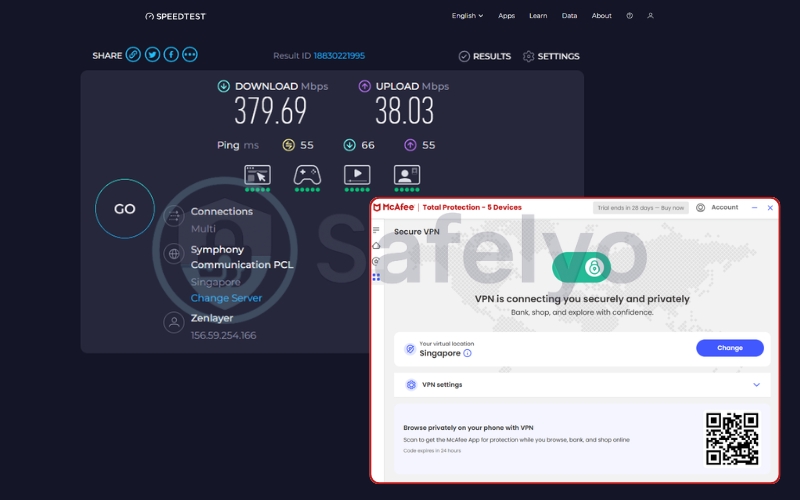Click the upload arrow icon
The width and height of the screenshot is (800, 500).
click(364, 86)
